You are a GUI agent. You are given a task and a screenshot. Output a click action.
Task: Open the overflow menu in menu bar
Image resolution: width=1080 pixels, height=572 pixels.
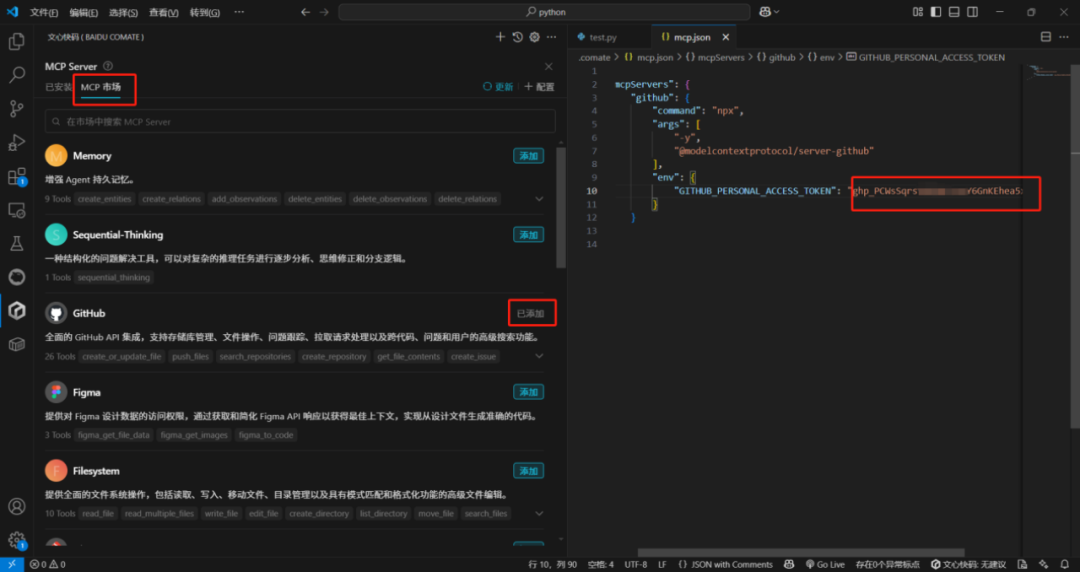239,12
